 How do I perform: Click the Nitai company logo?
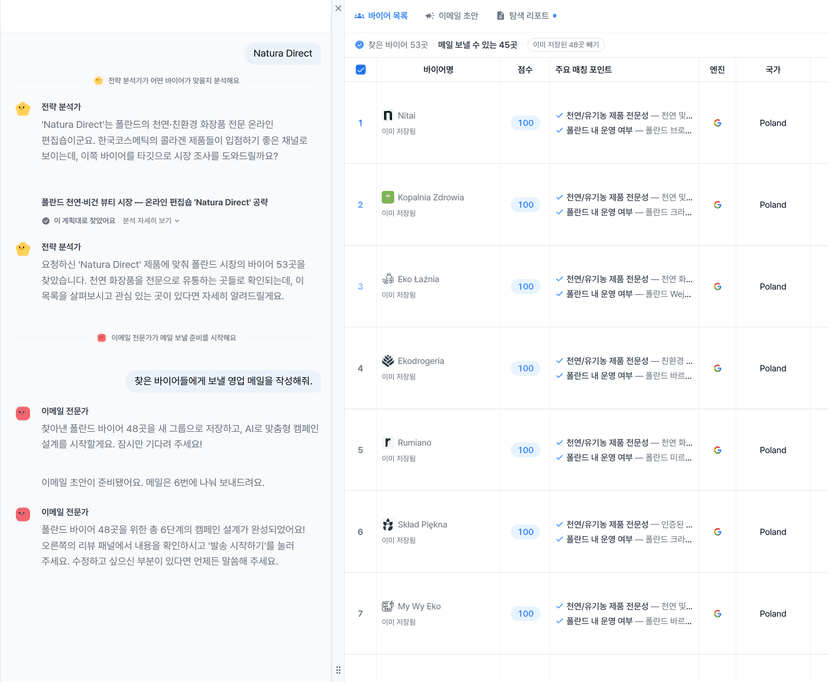[x=388, y=116]
